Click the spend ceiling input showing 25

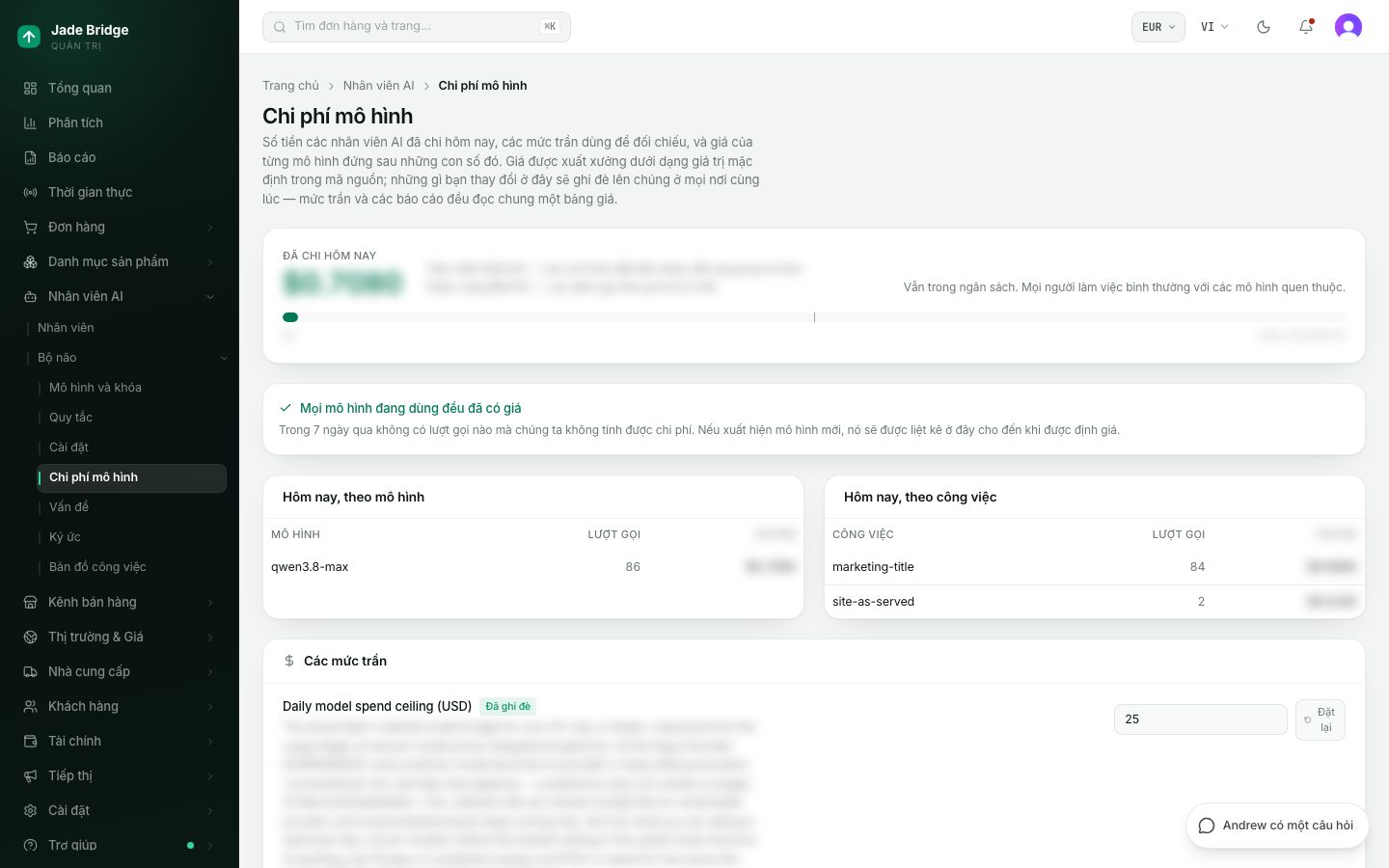coord(1200,719)
